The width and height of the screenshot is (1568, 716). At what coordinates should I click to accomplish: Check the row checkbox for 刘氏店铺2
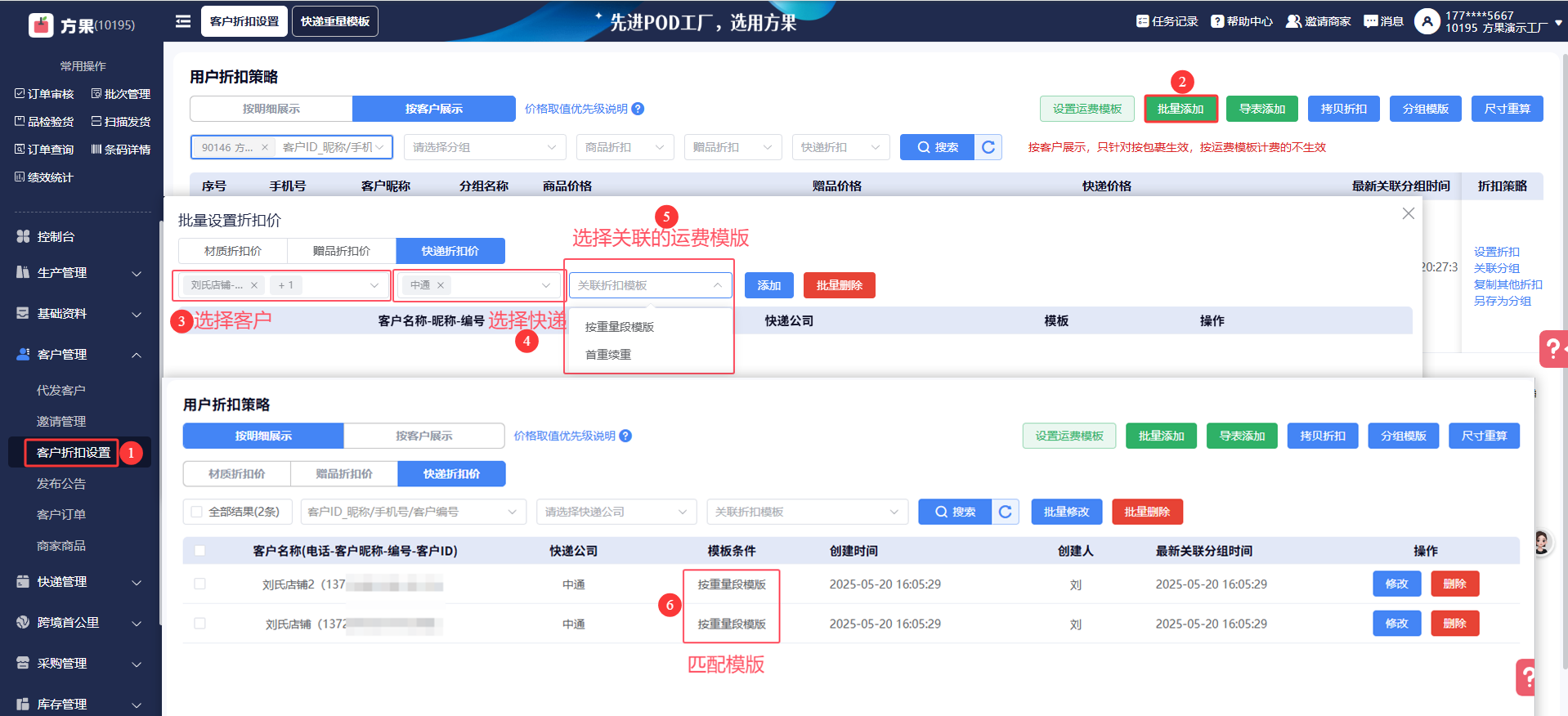coord(199,584)
